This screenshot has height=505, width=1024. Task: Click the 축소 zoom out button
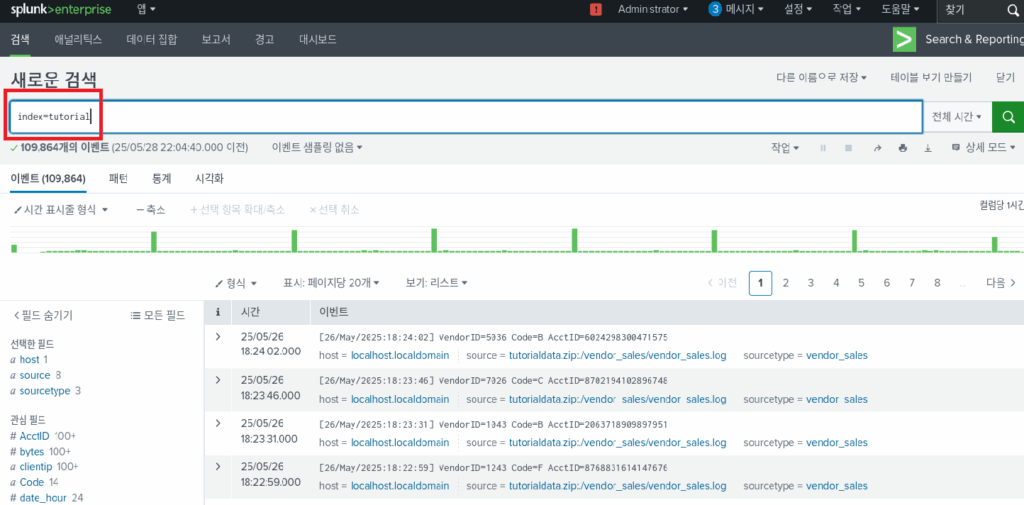(x=151, y=210)
